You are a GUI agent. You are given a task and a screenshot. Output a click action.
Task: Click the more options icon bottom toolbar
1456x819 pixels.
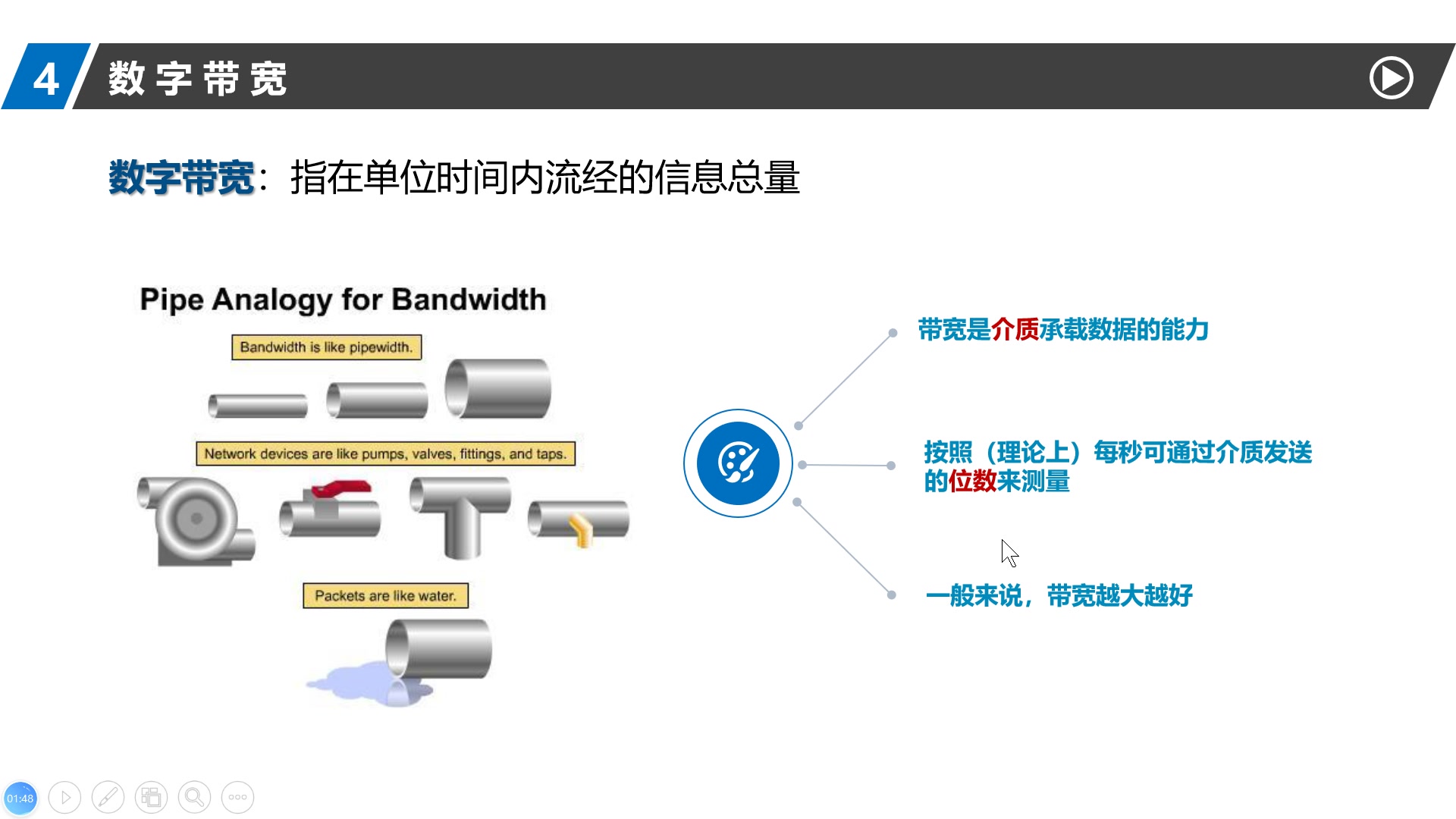(x=238, y=797)
